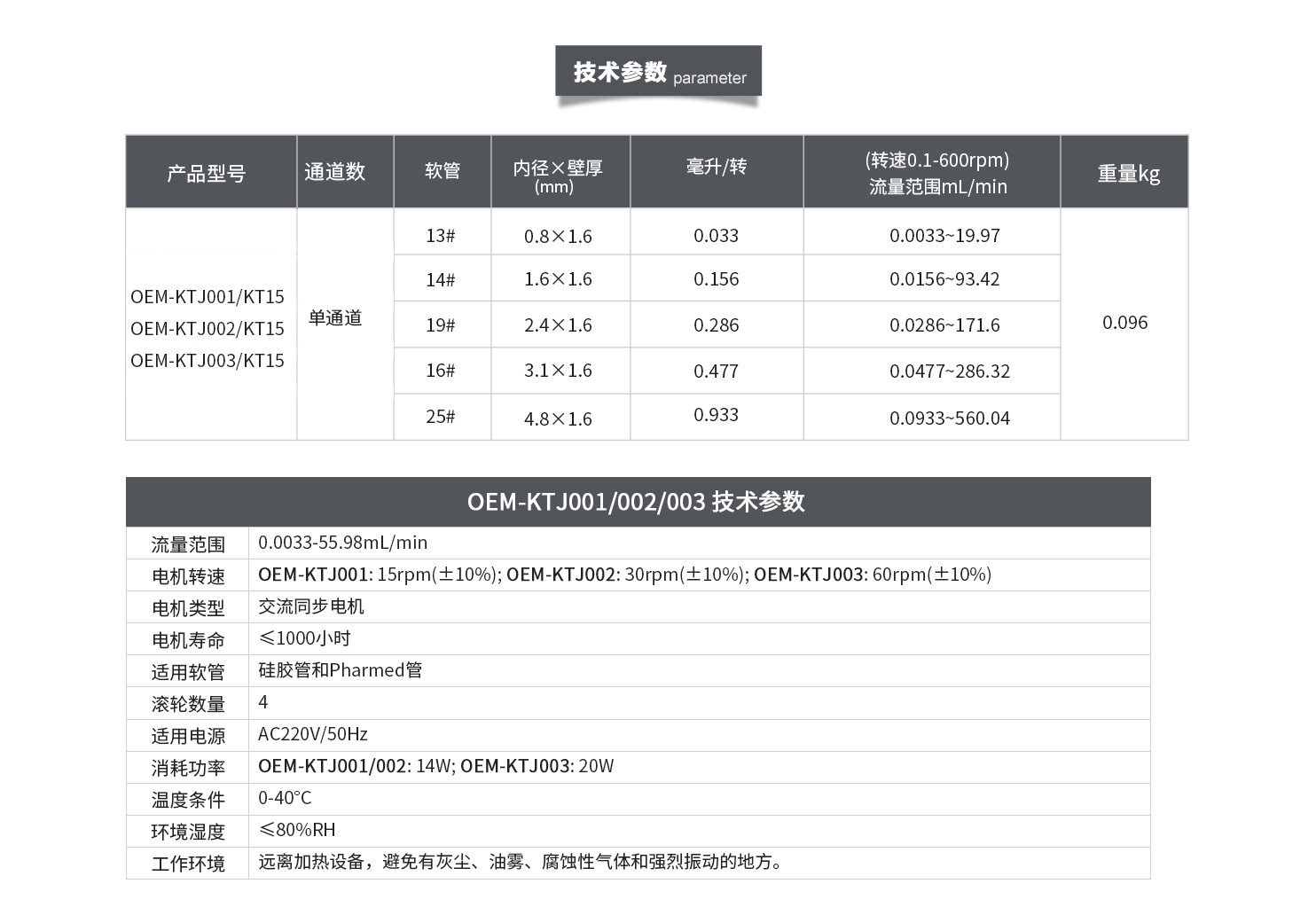
Task: Click the 产品型号 column header
Action: tap(207, 173)
